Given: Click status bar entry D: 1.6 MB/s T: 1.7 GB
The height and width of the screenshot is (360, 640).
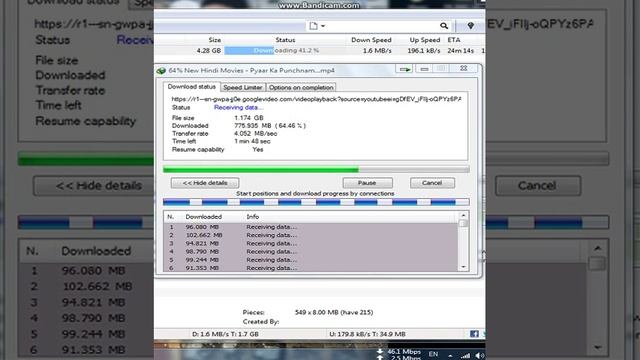Looking at the screenshot, I should (x=225, y=334).
